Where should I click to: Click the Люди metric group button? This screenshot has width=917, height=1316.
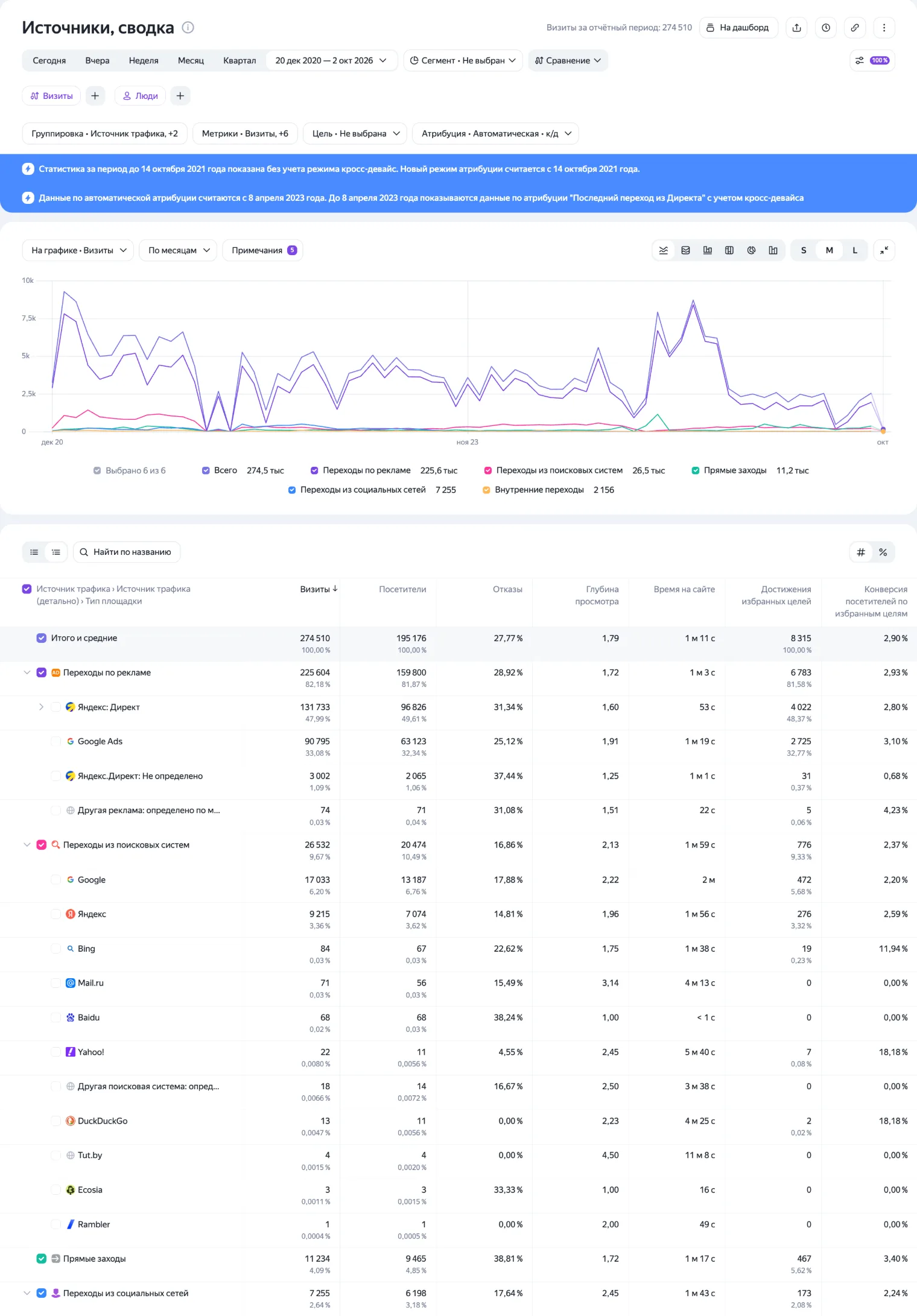pos(140,96)
